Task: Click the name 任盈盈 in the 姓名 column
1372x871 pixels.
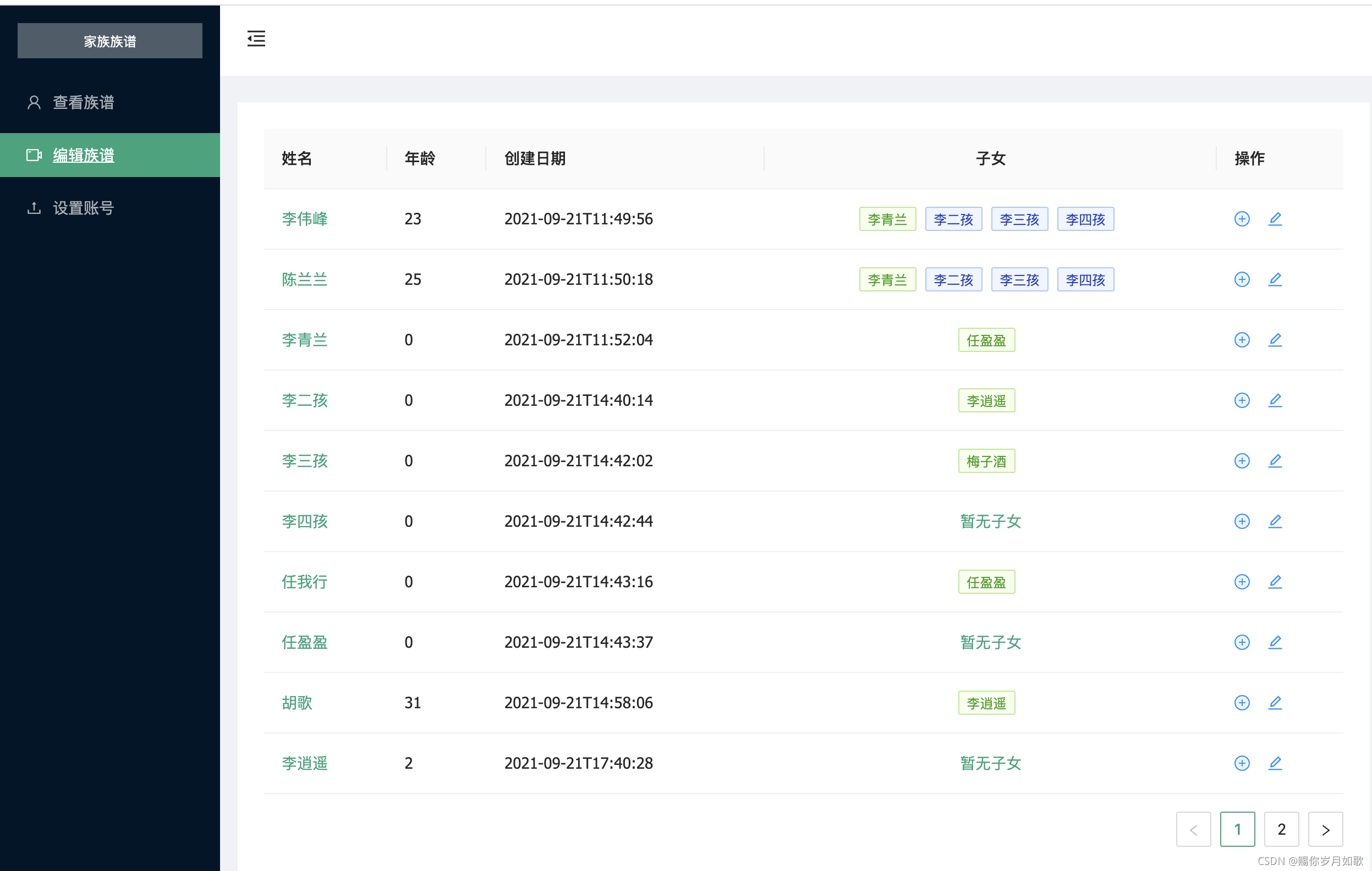Action: (x=305, y=642)
